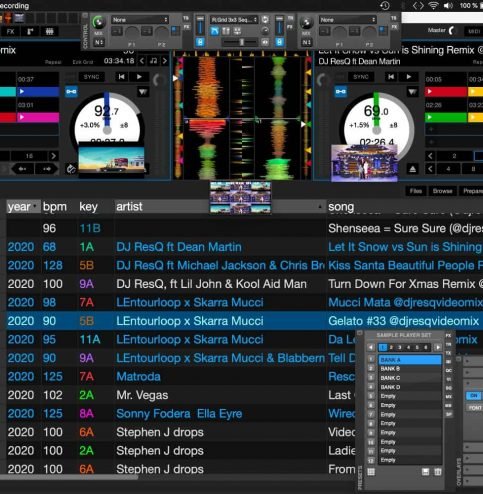
Task: Open the center R:Grid 3x3 Seq dropdown
Action: pos(234,20)
